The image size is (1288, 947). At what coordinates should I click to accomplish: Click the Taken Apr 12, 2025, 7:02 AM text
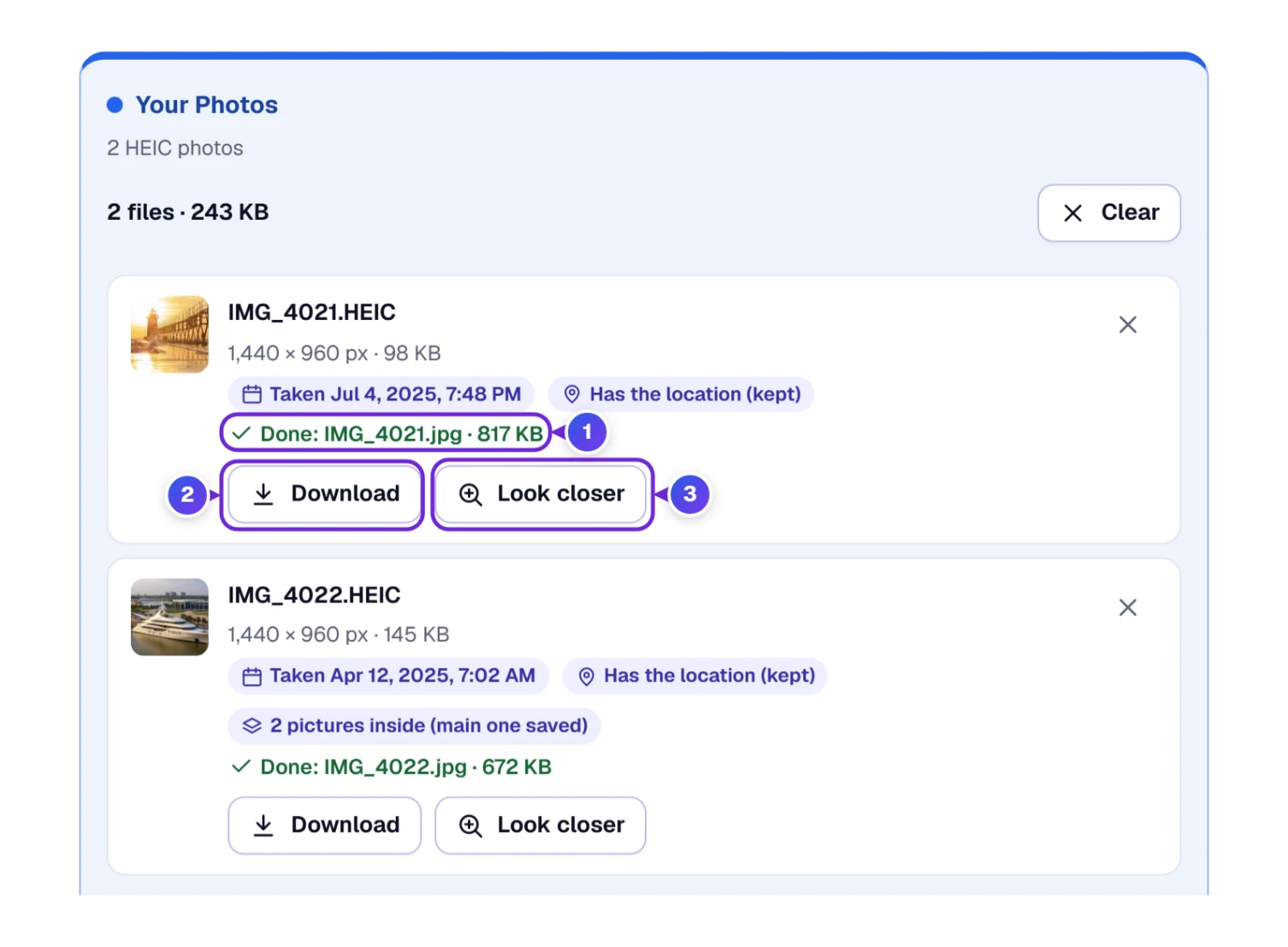[x=403, y=676]
